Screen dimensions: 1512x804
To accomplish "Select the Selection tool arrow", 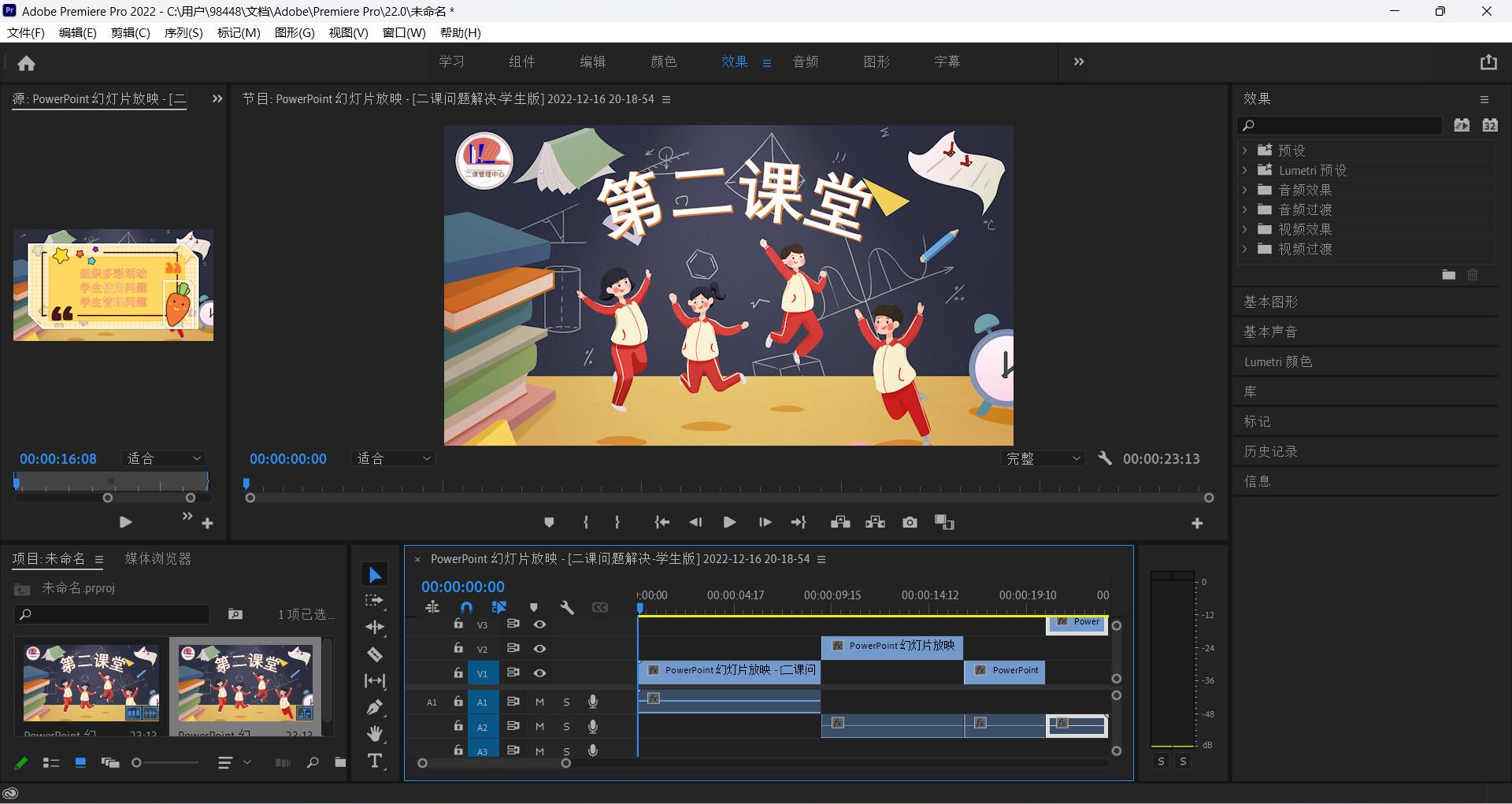I will point(375,575).
